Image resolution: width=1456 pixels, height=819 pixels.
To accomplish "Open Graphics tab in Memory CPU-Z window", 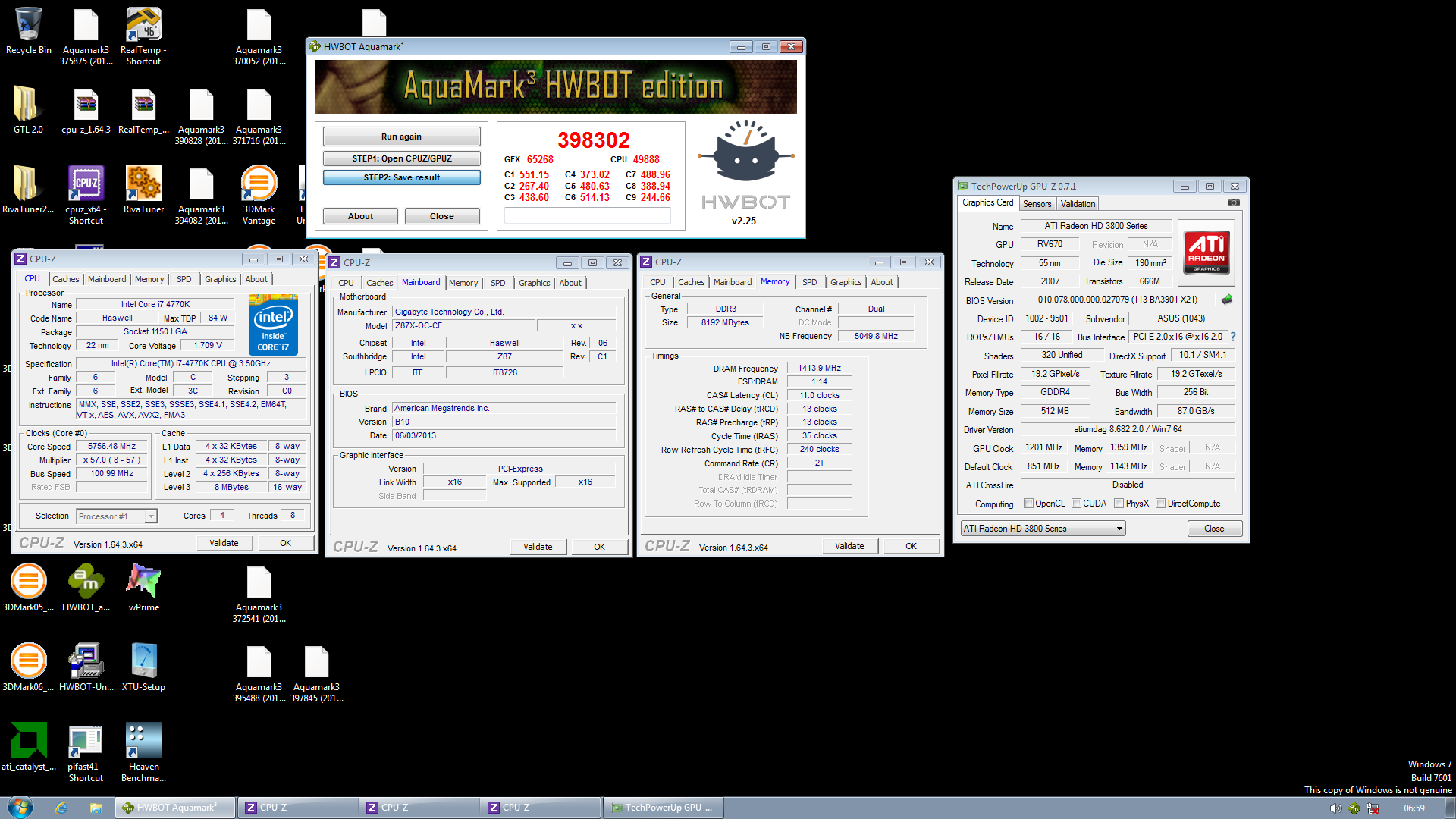I will (846, 282).
